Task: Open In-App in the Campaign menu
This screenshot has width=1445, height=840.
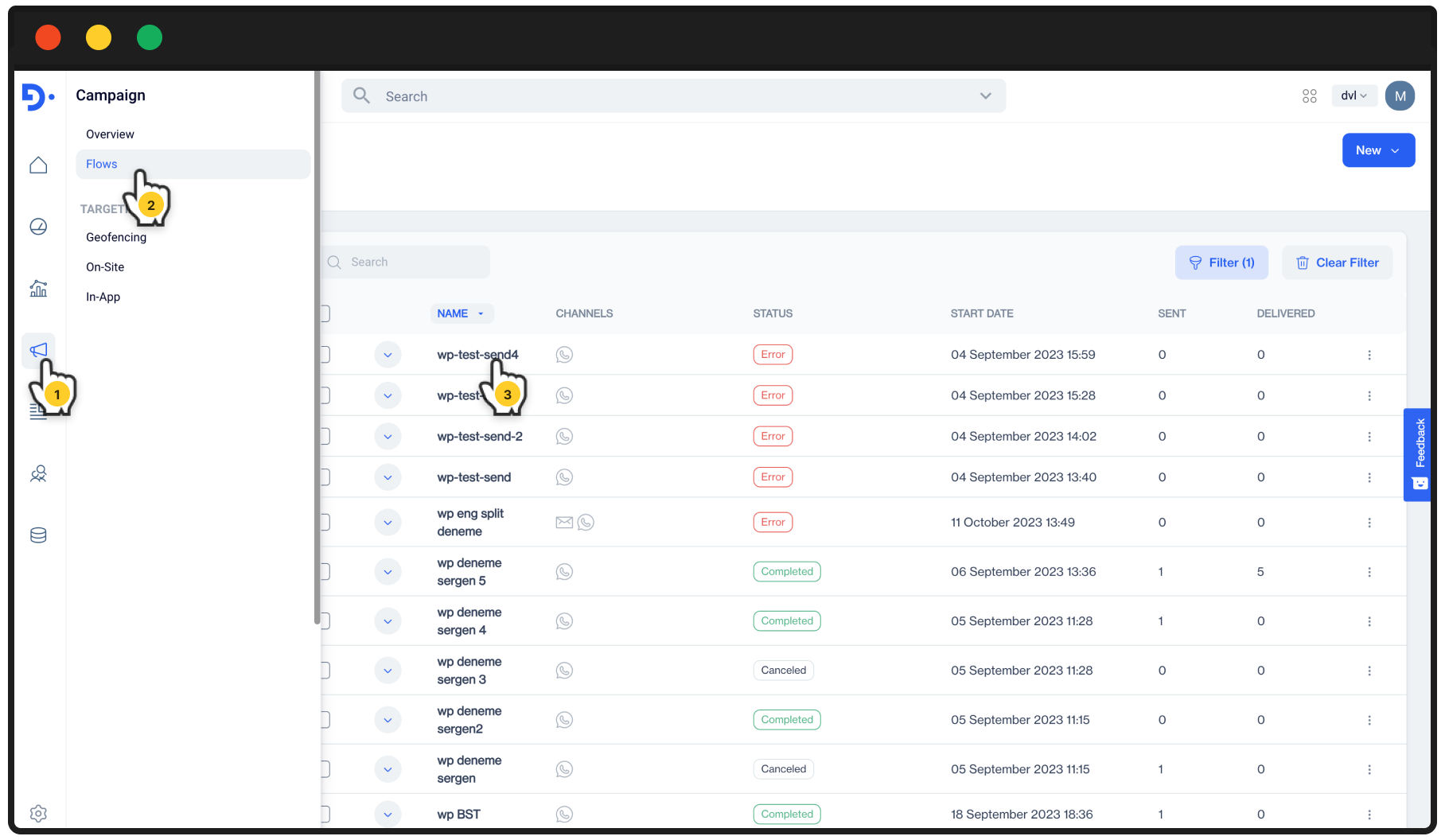Action: coord(103,297)
